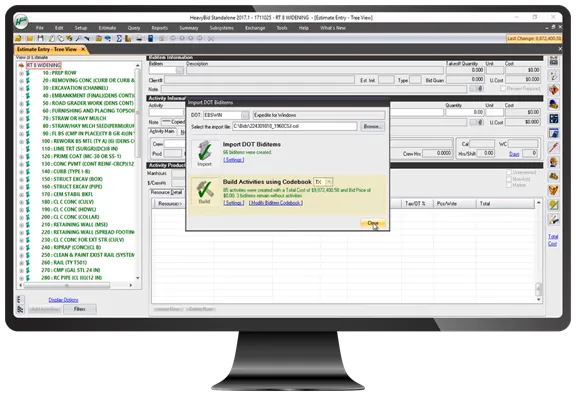The image size is (576, 397).
Task: Click the Sigma summation toolbar icon
Action: 119,38
